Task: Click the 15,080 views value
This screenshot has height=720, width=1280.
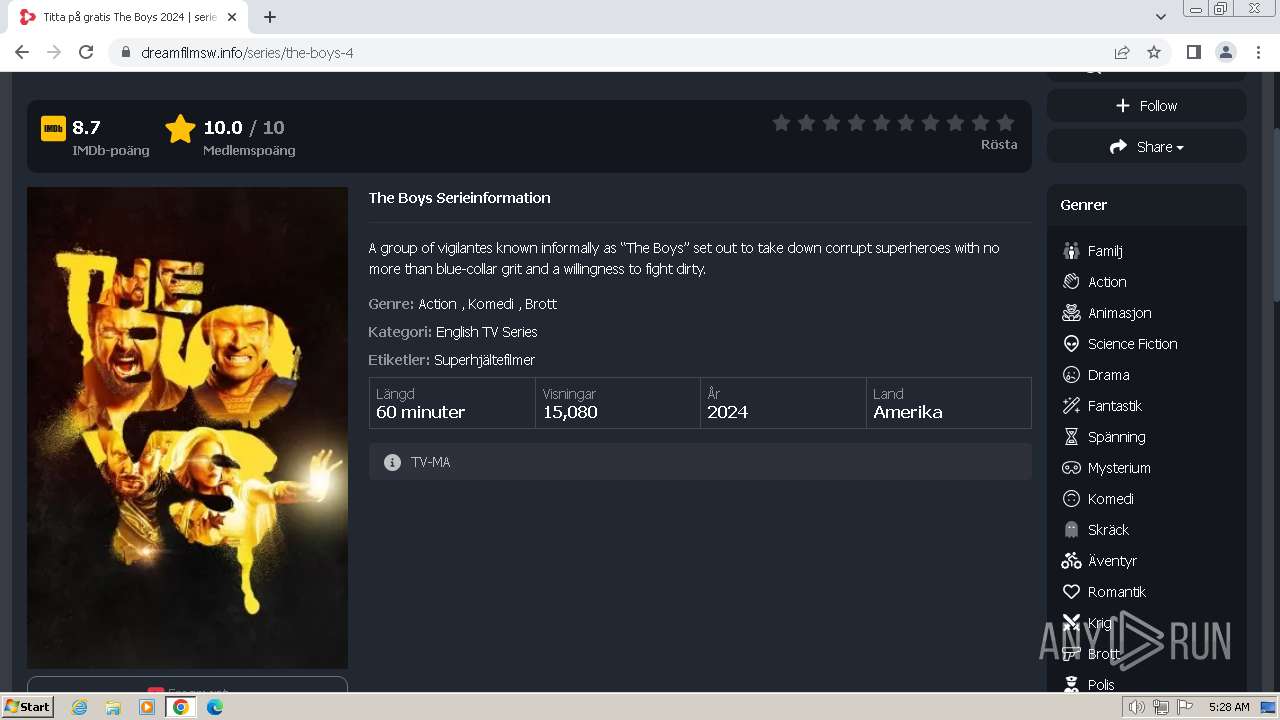Action: pyautogui.click(x=570, y=412)
